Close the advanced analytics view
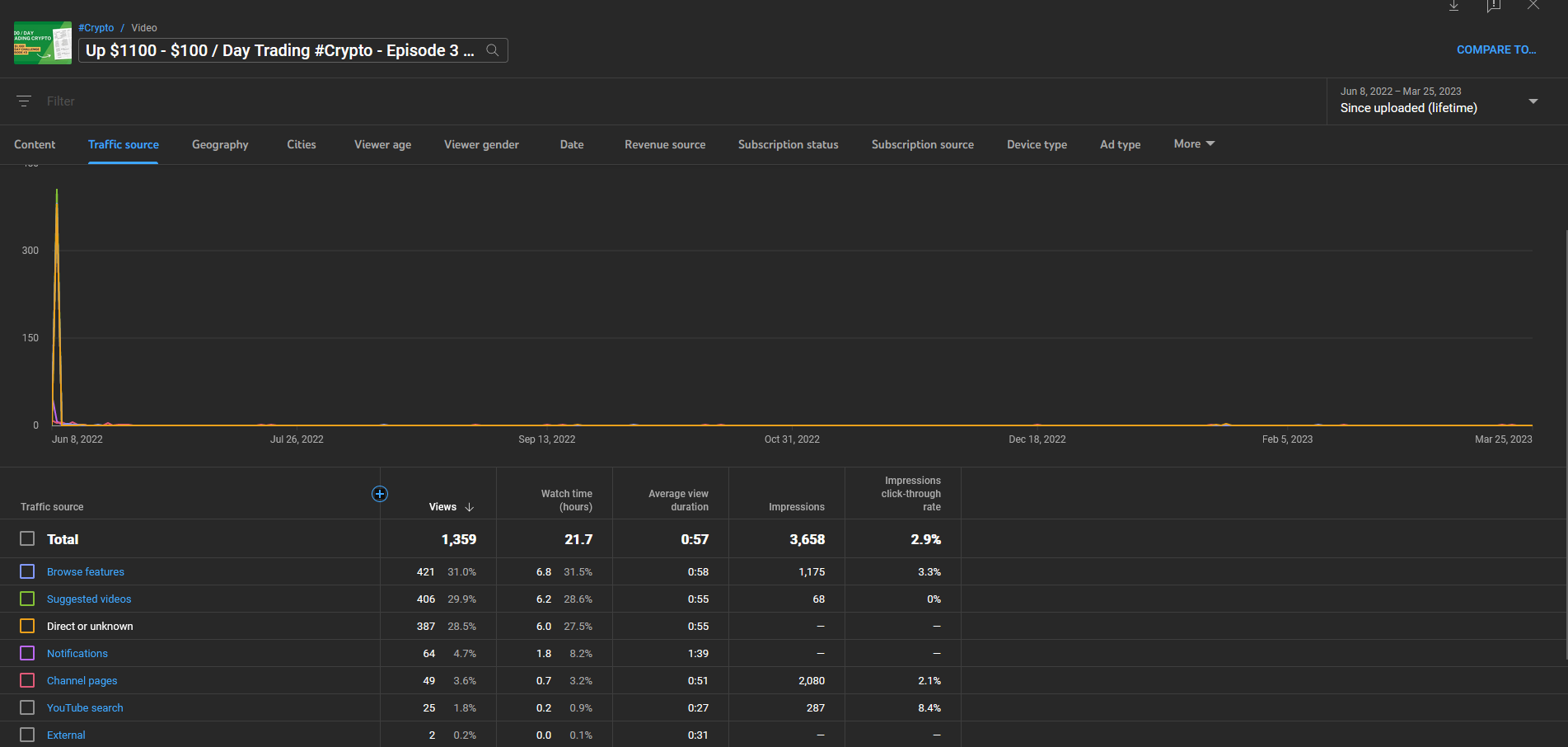 (x=1533, y=6)
